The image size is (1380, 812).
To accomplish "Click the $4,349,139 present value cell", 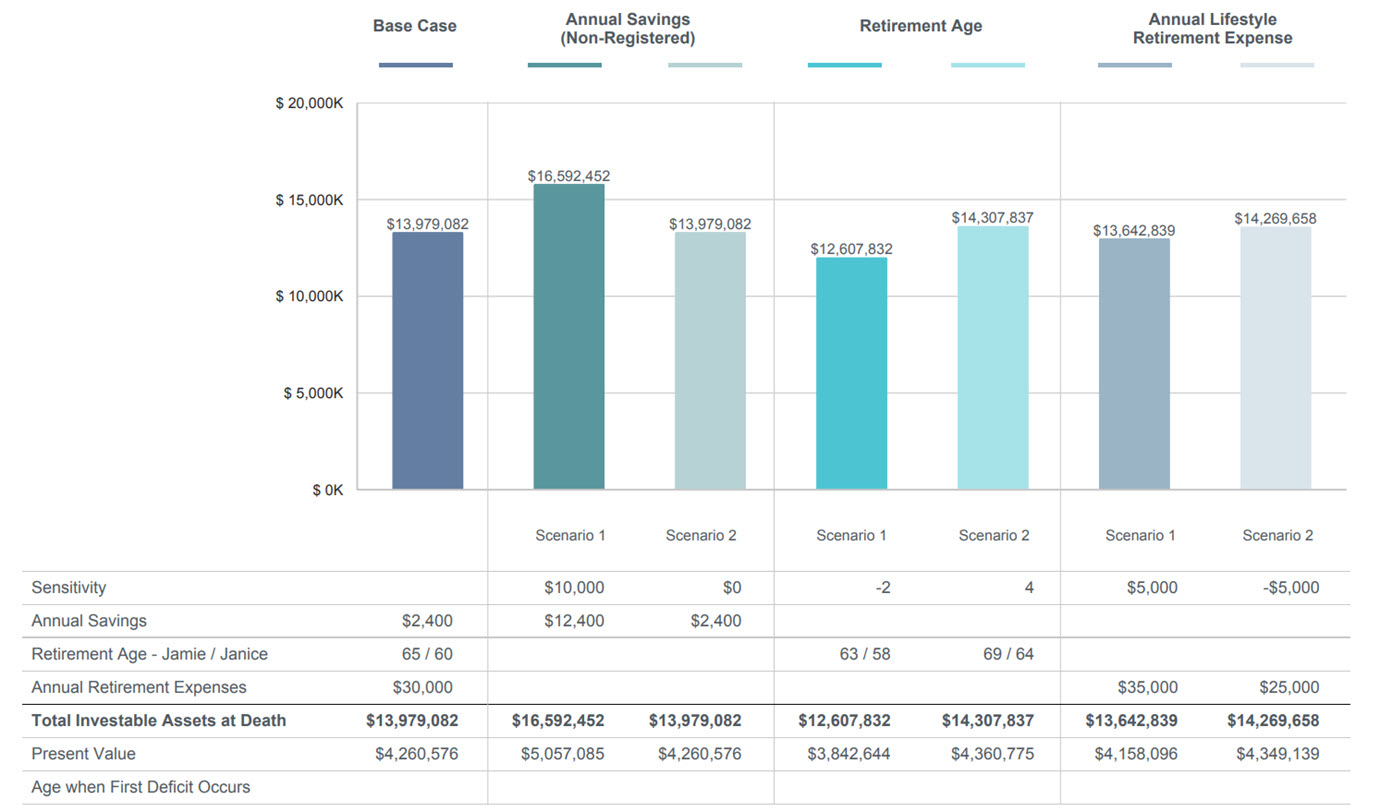I will [1278, 754].
